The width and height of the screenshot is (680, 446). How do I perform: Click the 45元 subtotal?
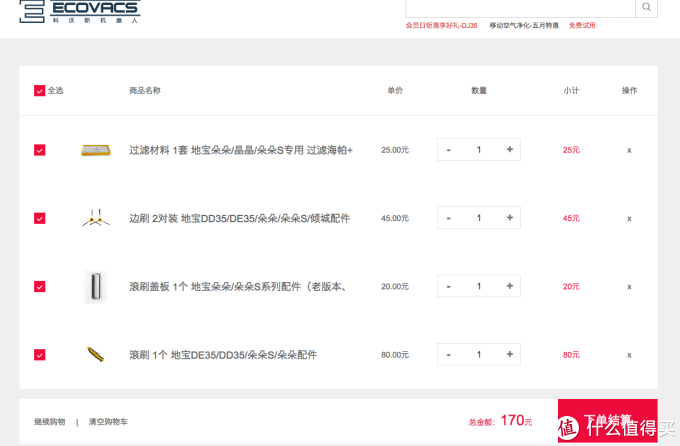coord(571,218)
